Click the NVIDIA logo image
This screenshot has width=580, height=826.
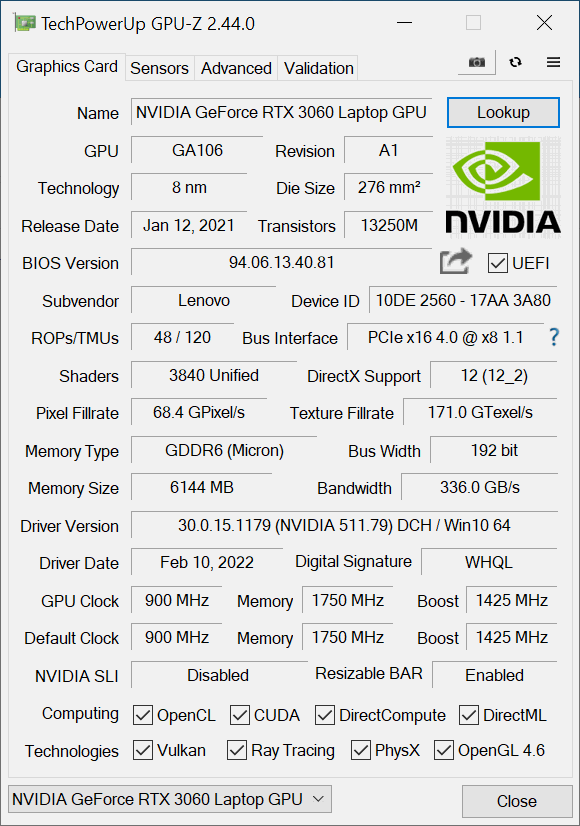[503, 185]
